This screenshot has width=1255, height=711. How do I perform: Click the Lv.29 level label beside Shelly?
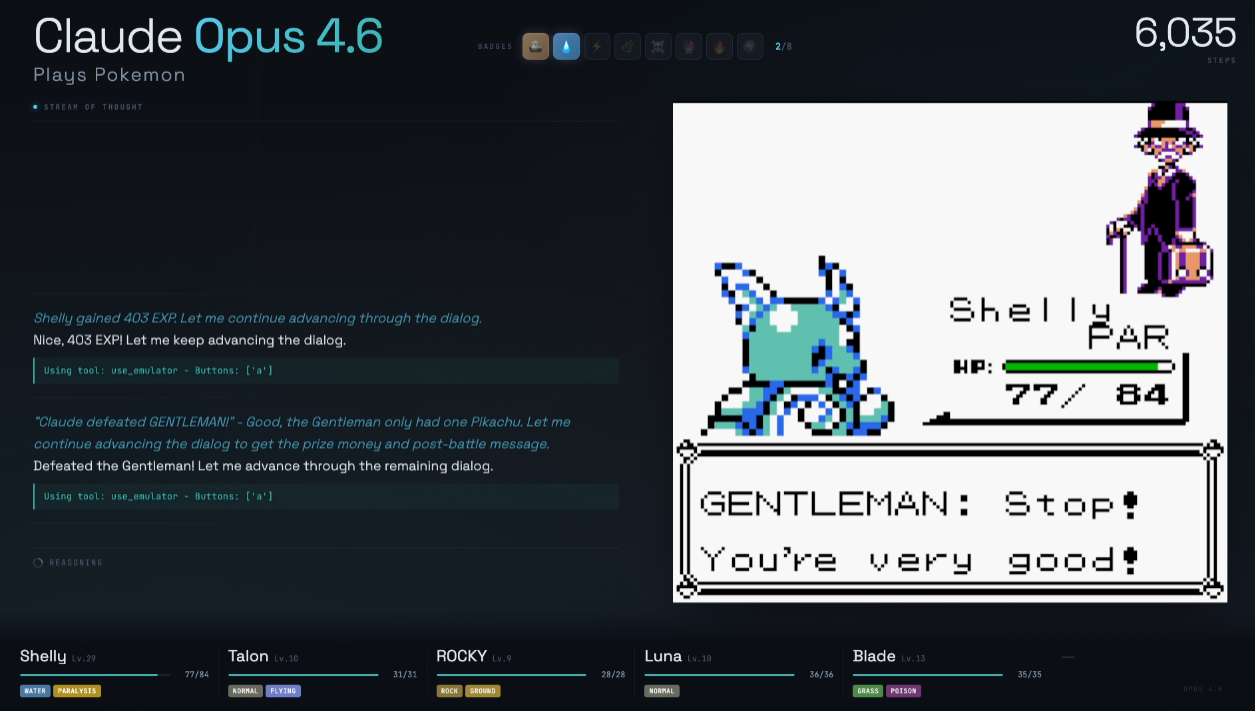click(x=83, y=659)
